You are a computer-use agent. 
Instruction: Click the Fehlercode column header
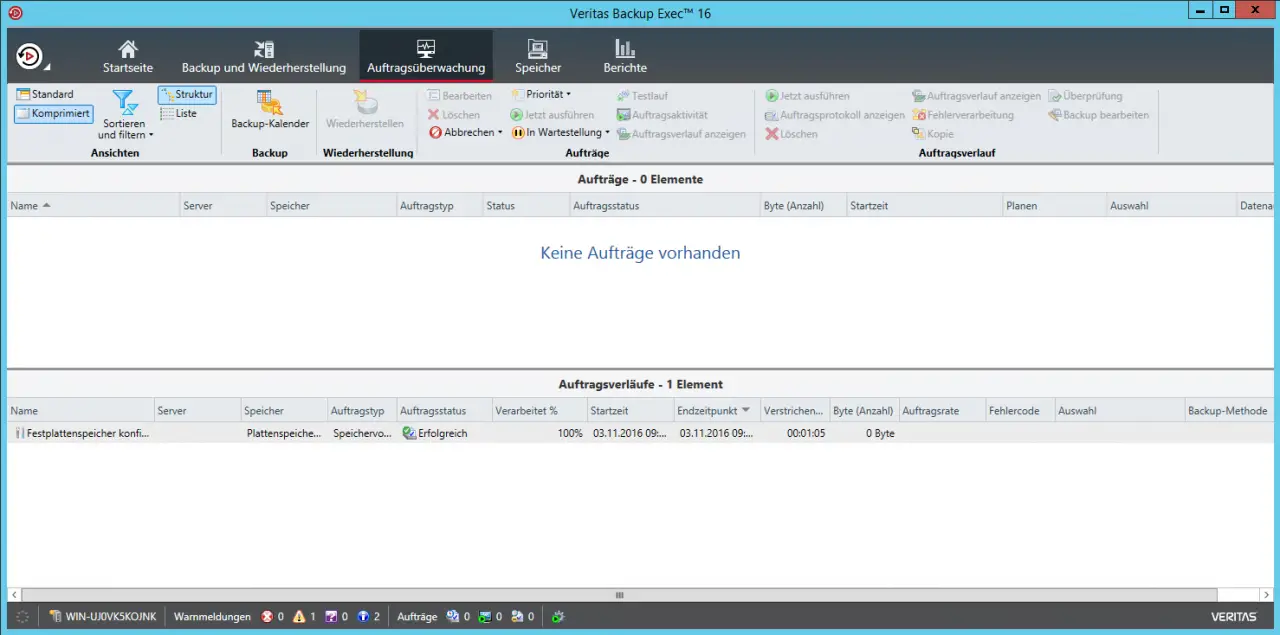coord(1019,411)
